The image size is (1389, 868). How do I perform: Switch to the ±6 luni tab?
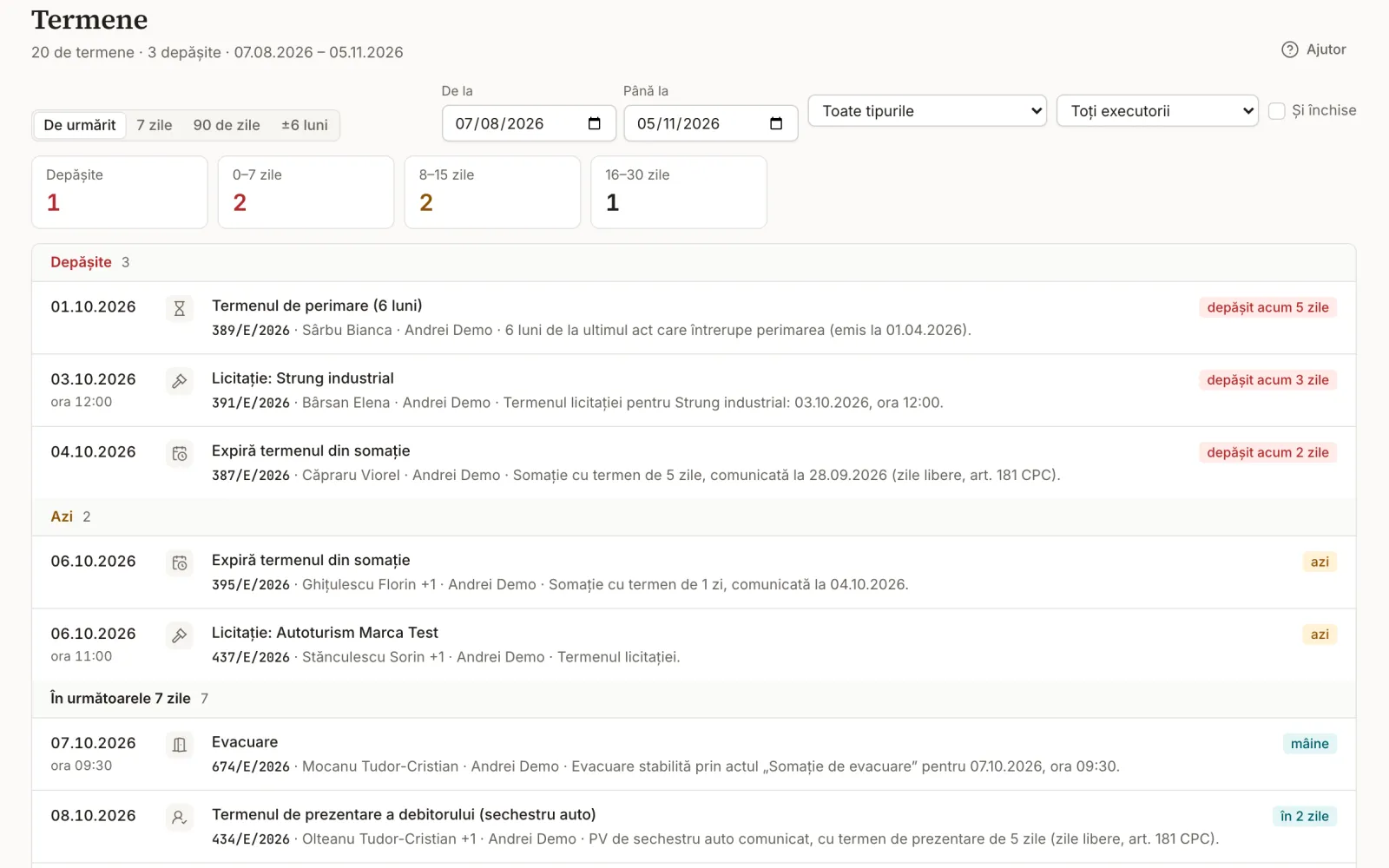(x=305, y=125)
